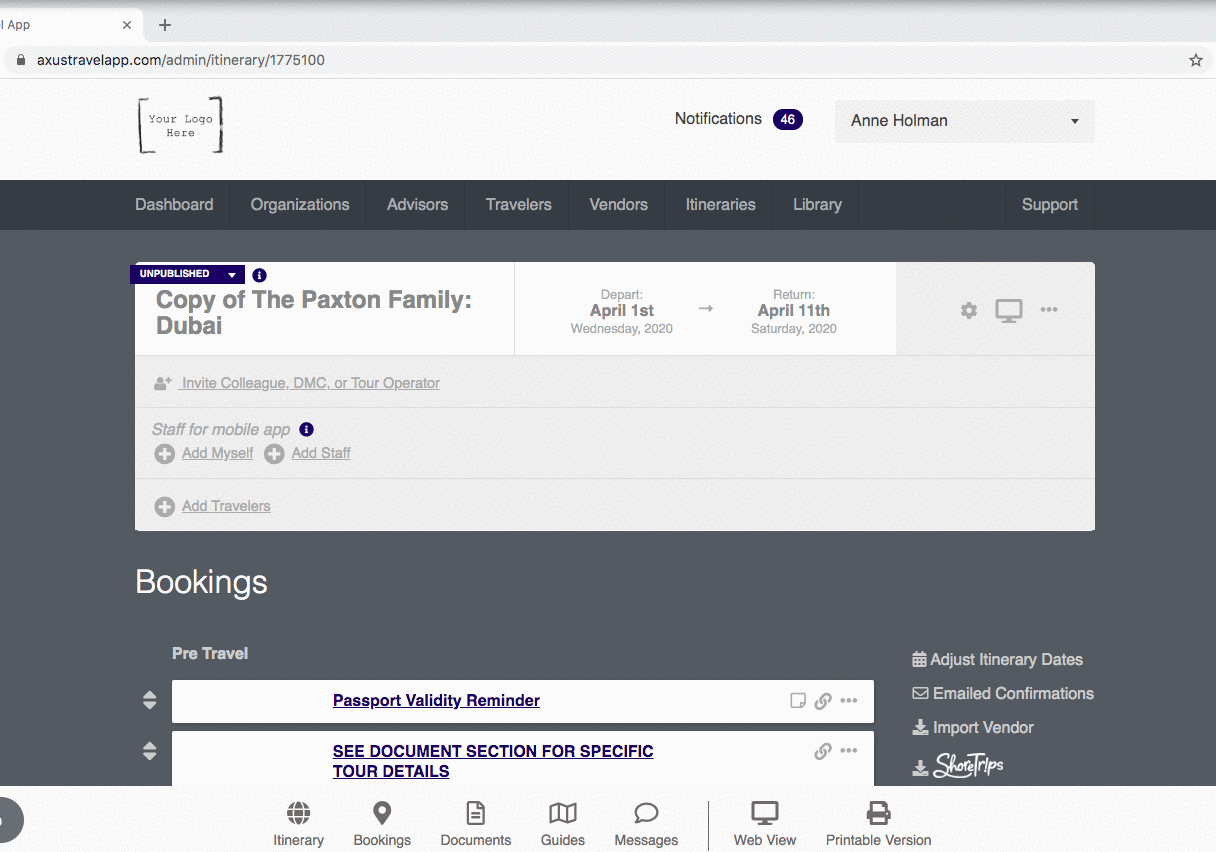This screenshot has height=852, width=1216.
Task: Open the itinerary settings gear icon
Action: (968, 310)
